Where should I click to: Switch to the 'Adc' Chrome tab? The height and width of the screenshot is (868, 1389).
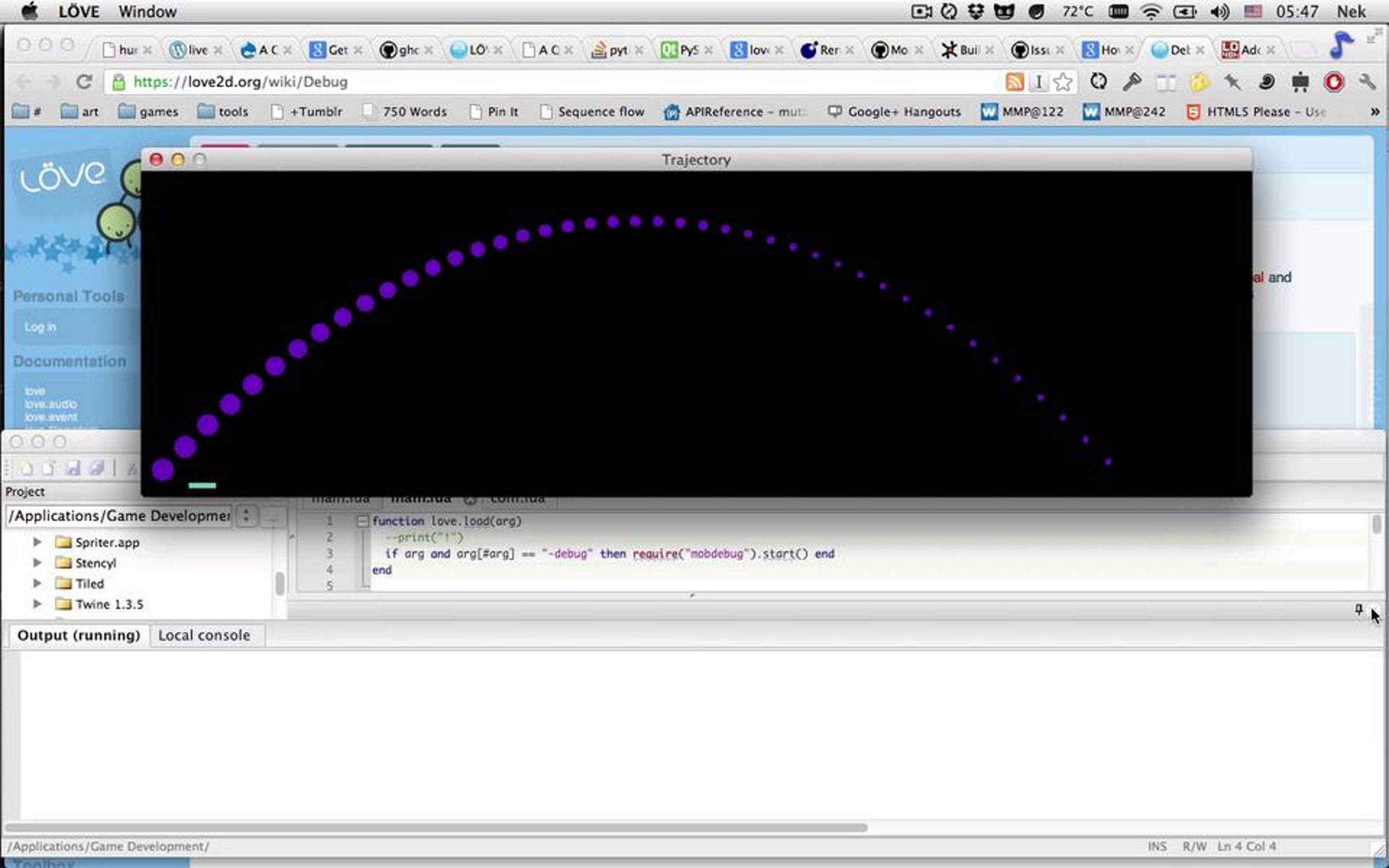tap(1248, 50)
